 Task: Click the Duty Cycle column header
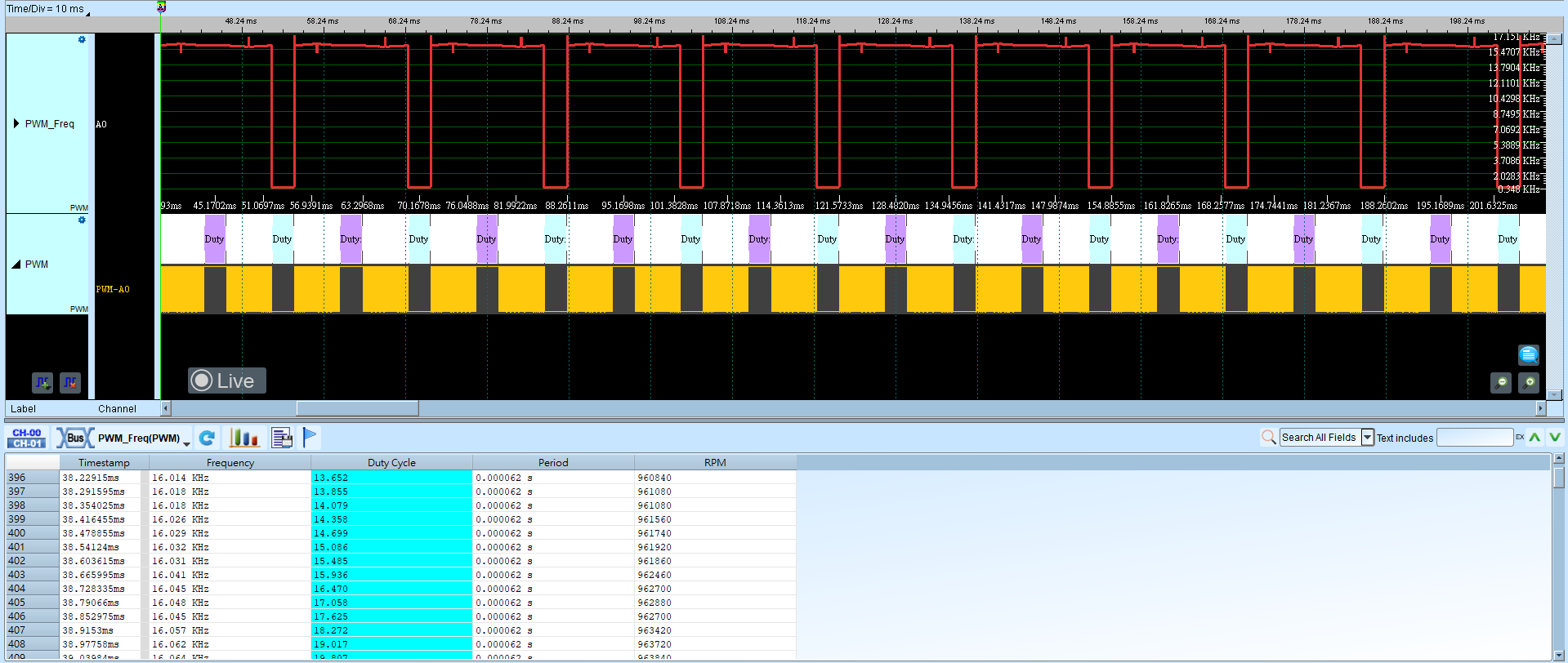click(391, 462)
